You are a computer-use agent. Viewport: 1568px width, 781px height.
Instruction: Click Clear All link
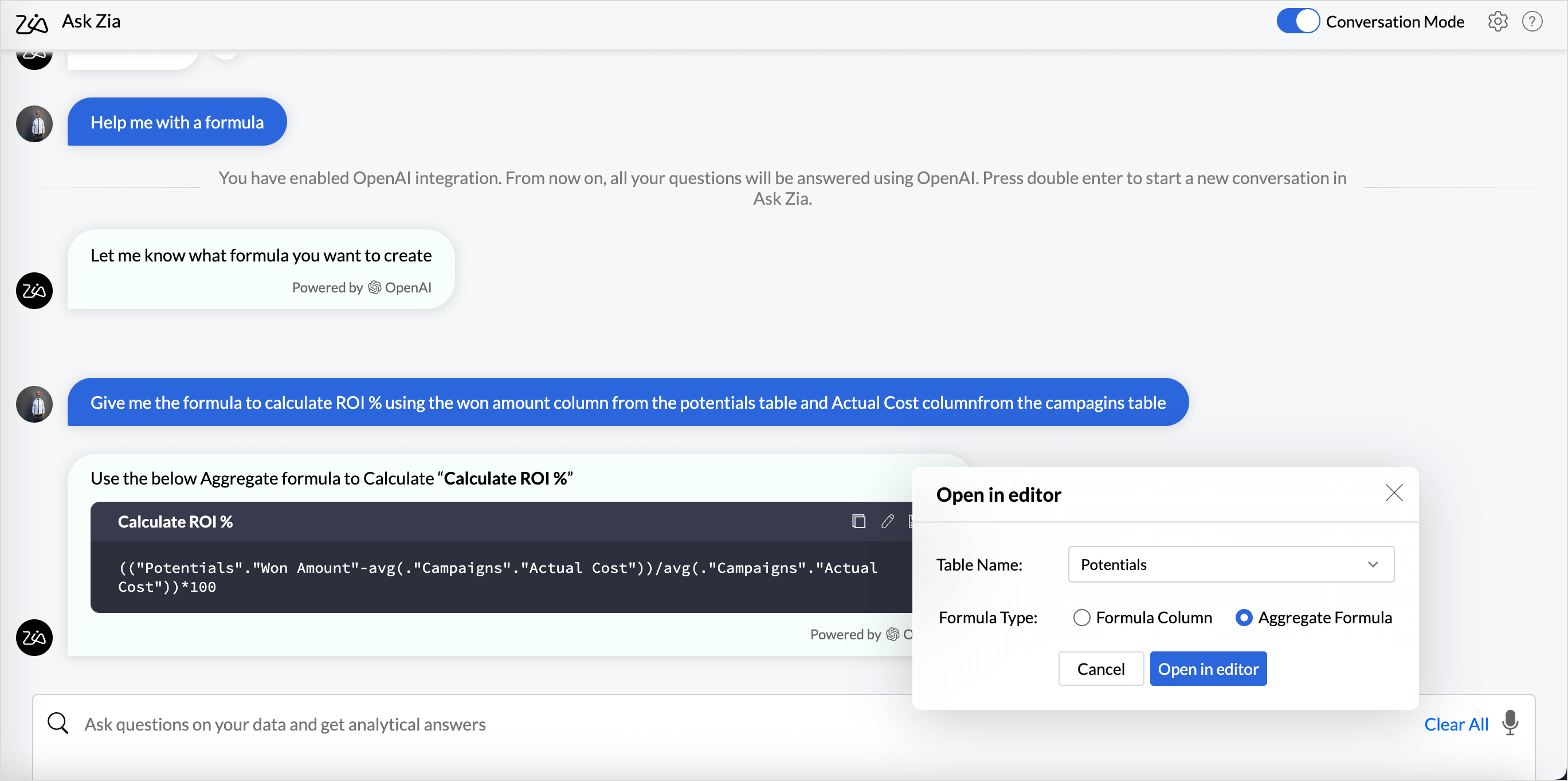[x=1456, y=724]
